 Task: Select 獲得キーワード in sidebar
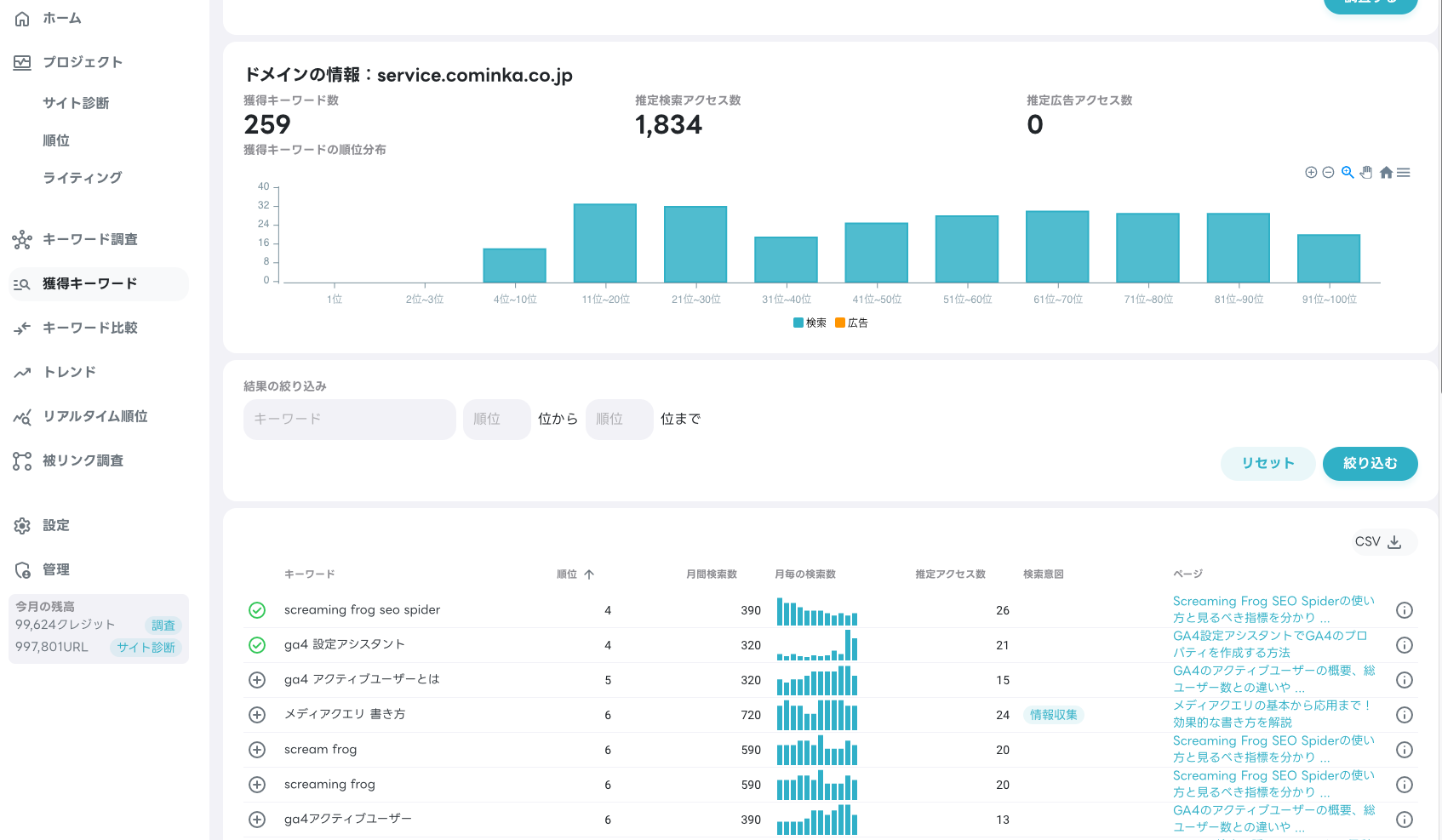click(x=99, y=284)
